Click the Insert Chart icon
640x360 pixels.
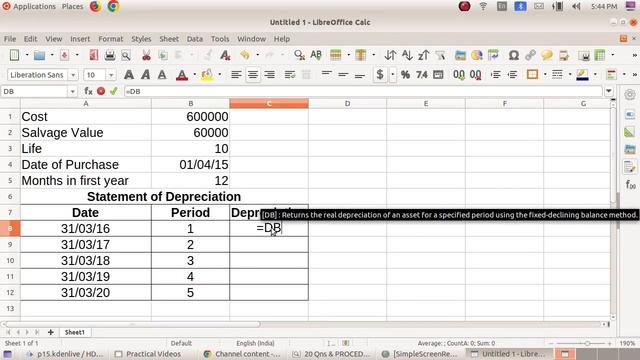click(477, 55)
